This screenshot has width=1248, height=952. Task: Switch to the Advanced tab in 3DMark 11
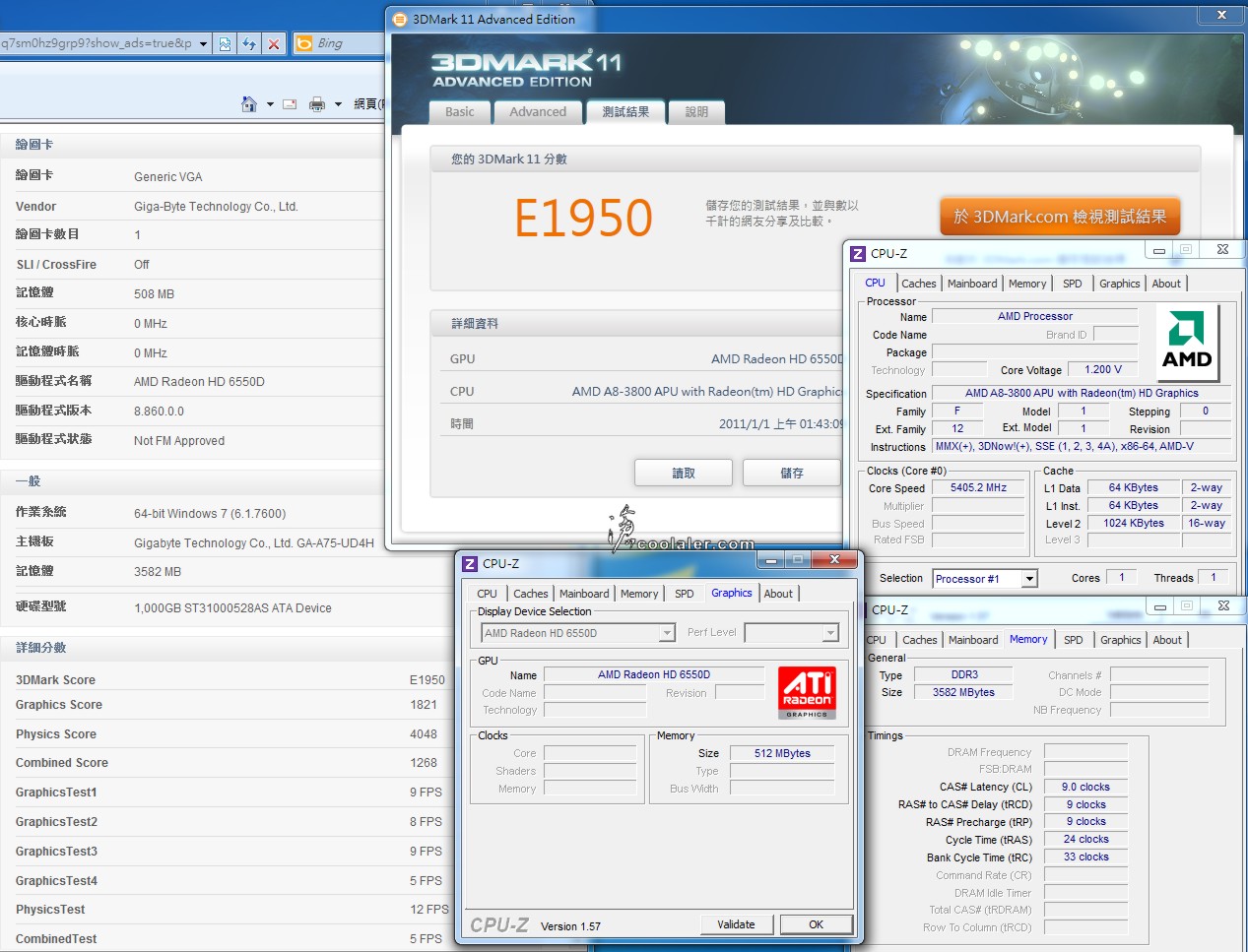(538, 112)
